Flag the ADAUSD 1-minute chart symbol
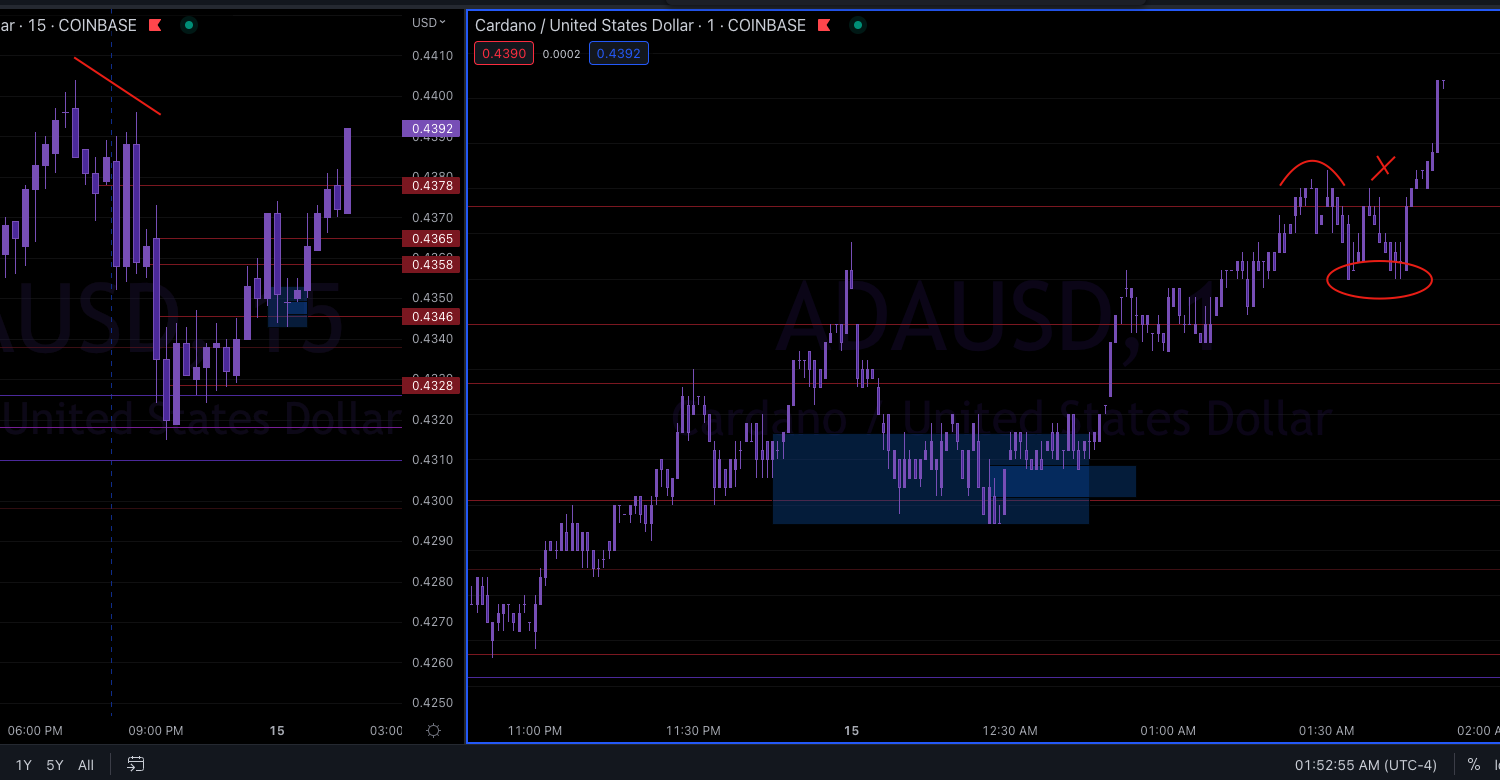This screenshot has width=1500, height=780. click(x=823, y=26)
